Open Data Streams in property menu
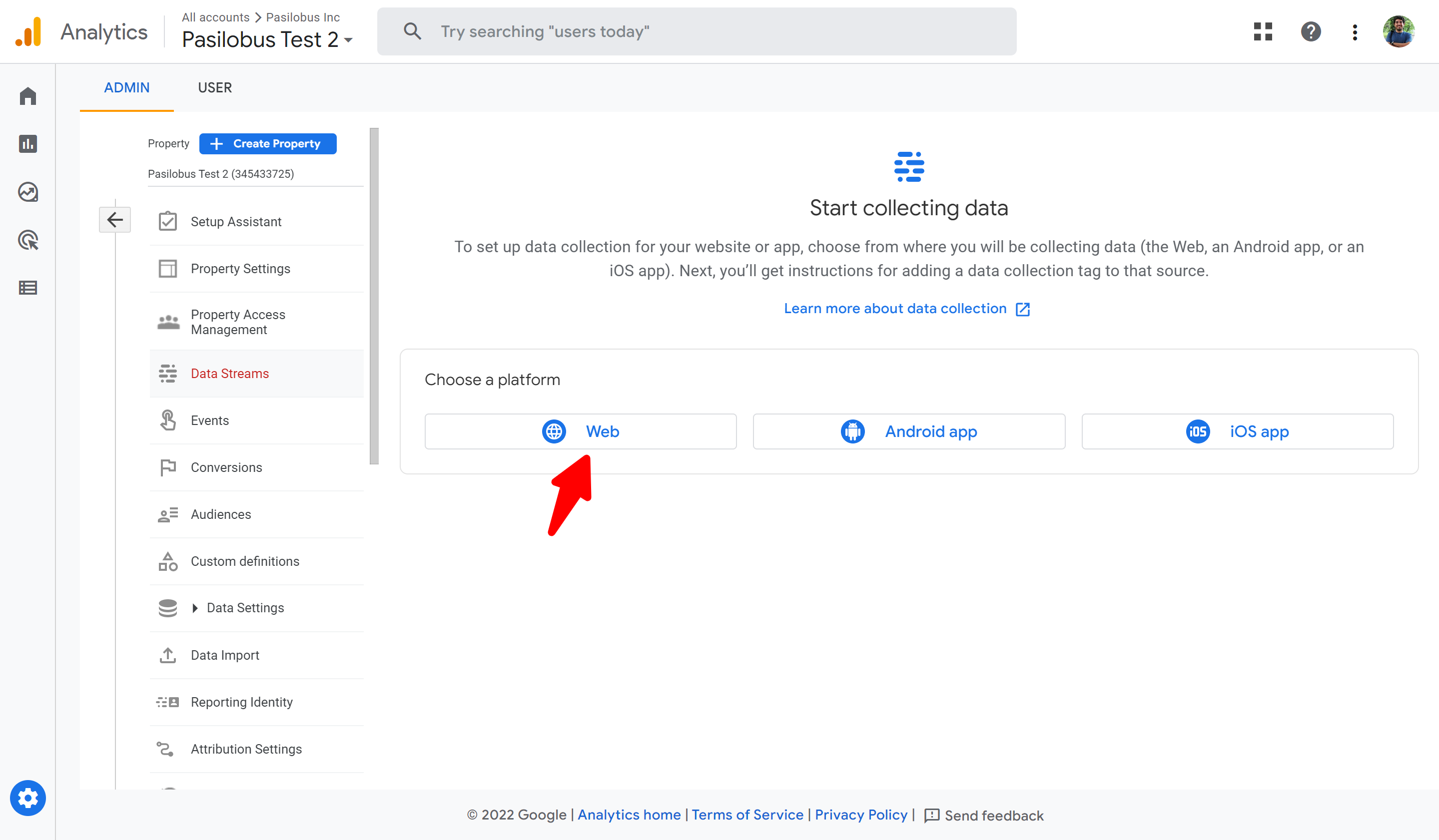Screen dimensions: 1439x840 click(x=229, y=373)
